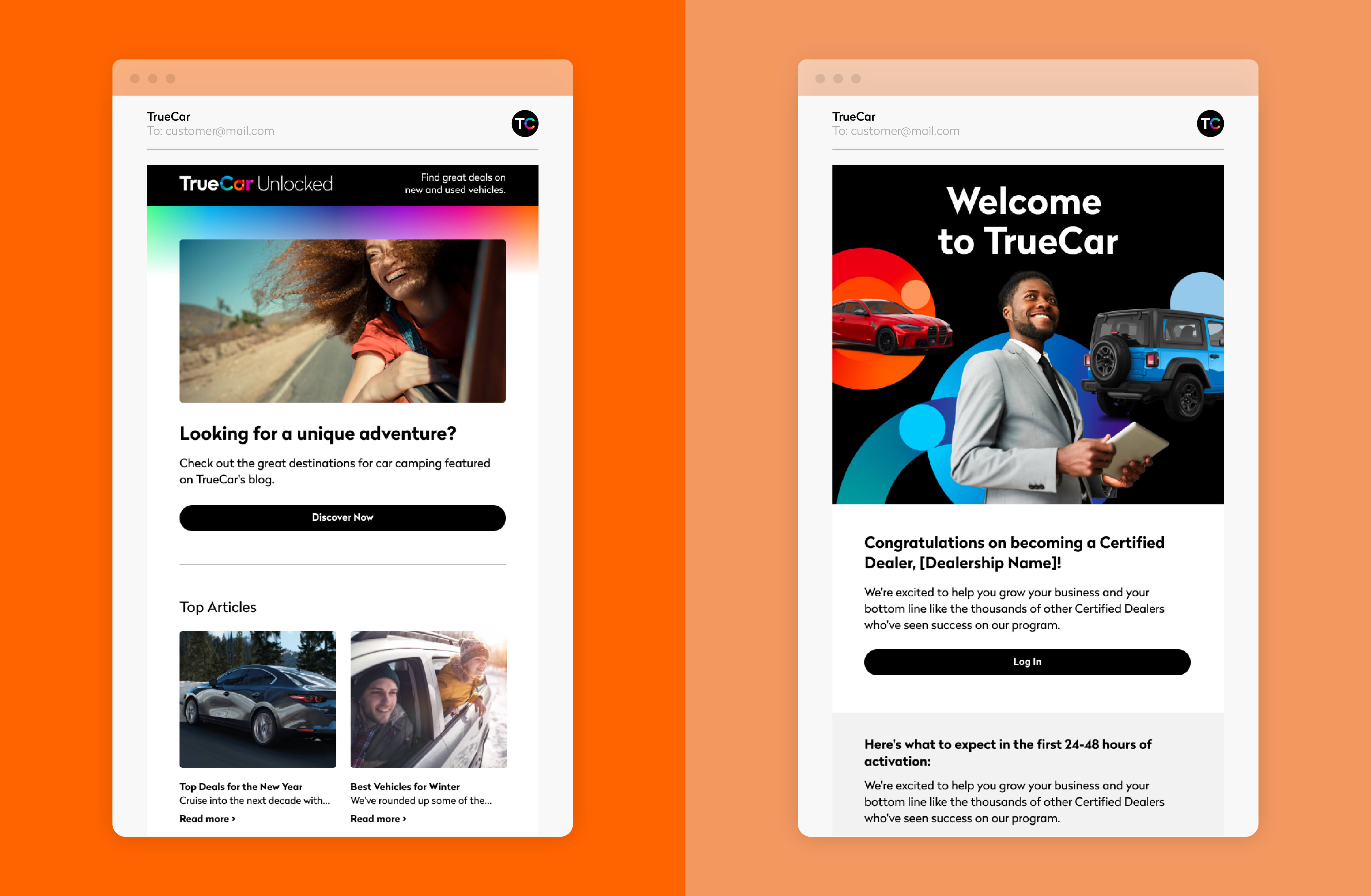
Task: Click the Welcome to TrueCar hero image
Action: (1028, 334)
